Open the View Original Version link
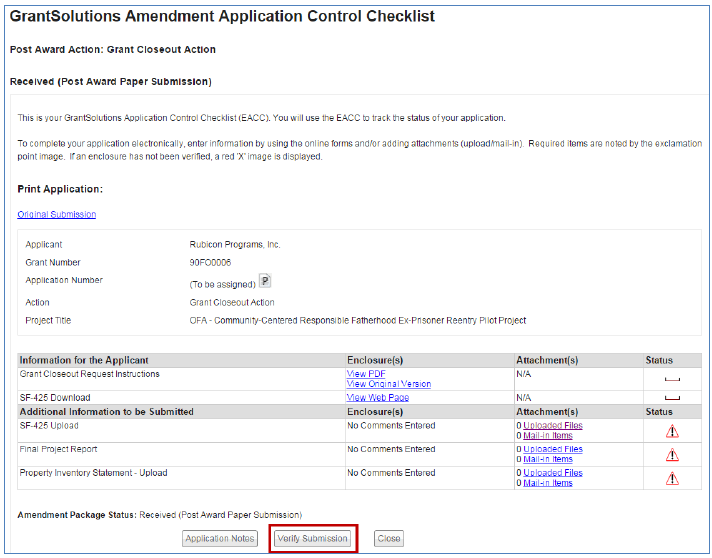The height and width of the screenshot is (558, 712). point(389,384)
